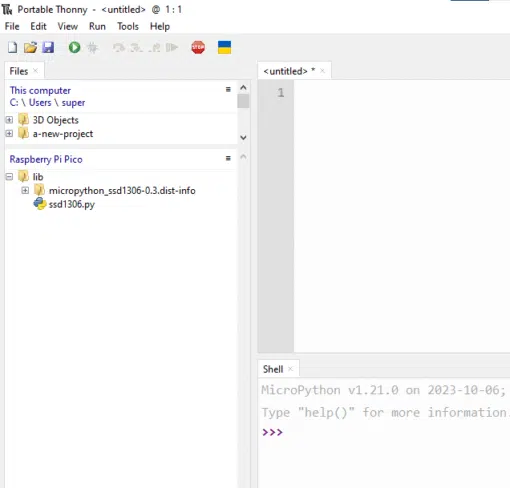Screen dimensions: 510x488
Task: Open the Raspberry Pi Pico pane menu icon
Action: click(x=228, y=158)
